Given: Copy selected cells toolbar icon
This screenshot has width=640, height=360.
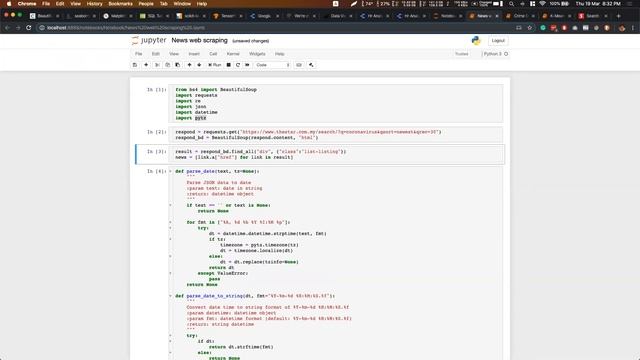Looking at the screenshot, I should (167, 65).
